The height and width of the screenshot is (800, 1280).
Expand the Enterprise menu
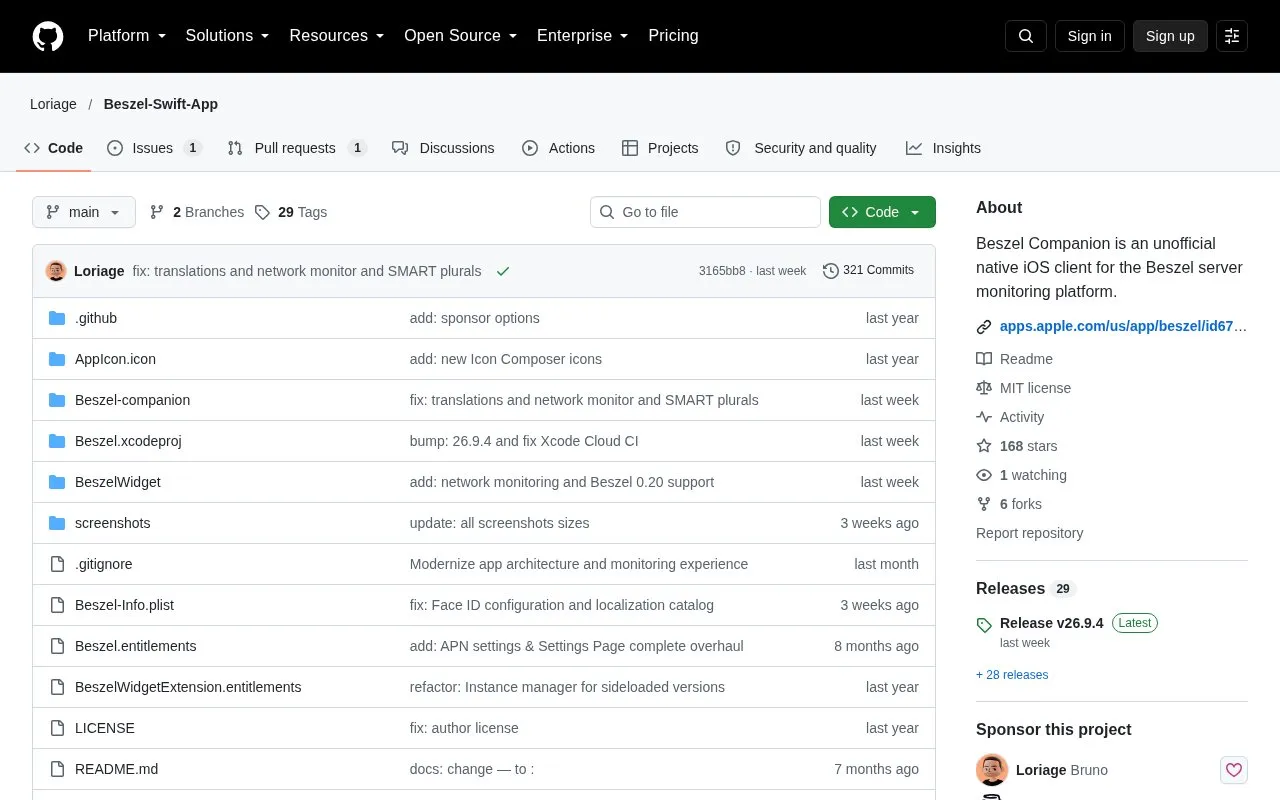582,36
